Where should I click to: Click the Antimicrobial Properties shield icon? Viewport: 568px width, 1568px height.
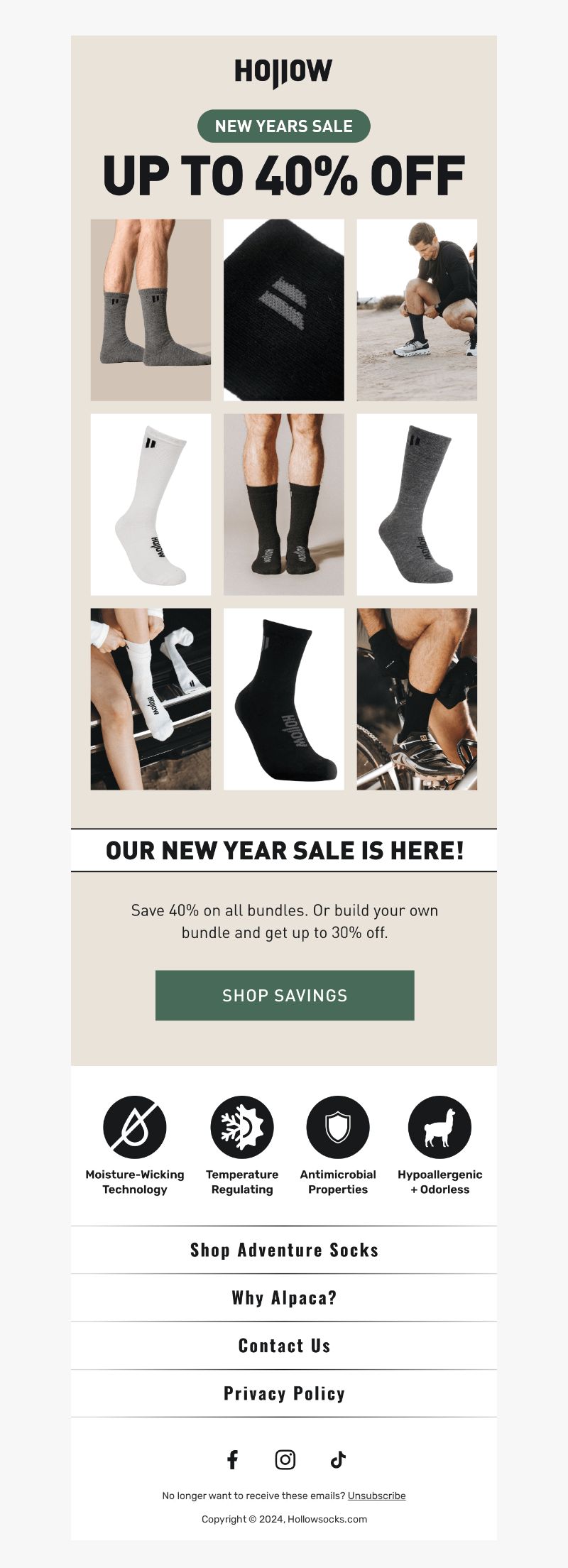coord(338,1127)
